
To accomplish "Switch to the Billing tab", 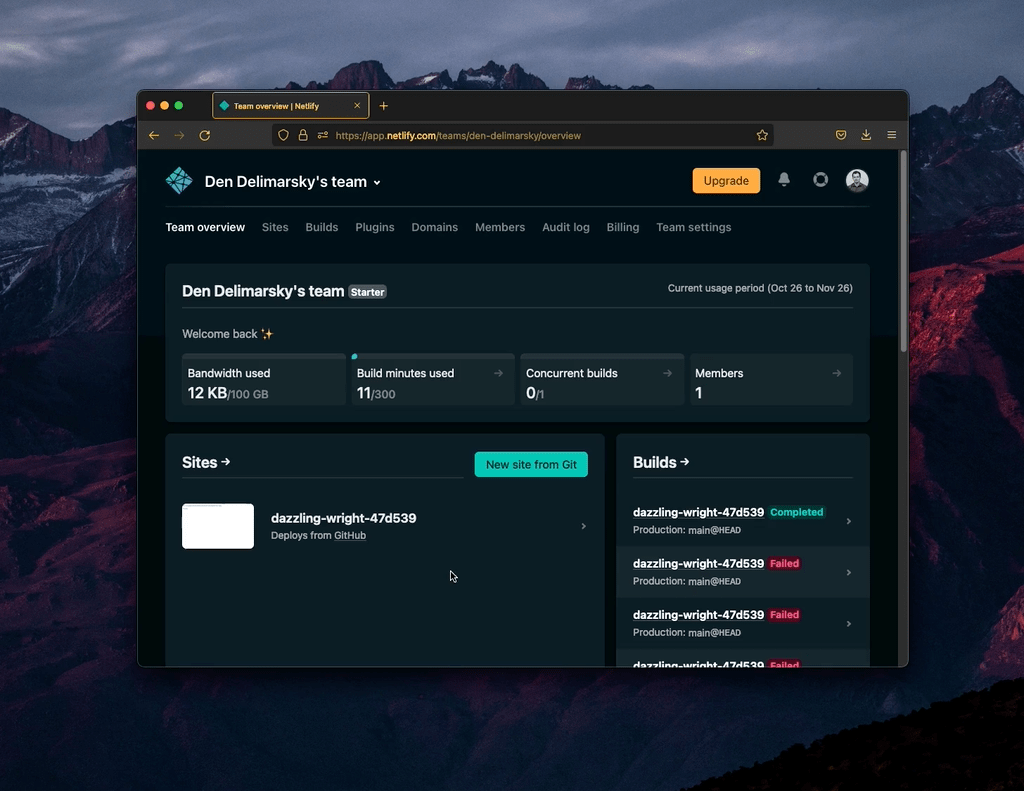I will 622,227.
